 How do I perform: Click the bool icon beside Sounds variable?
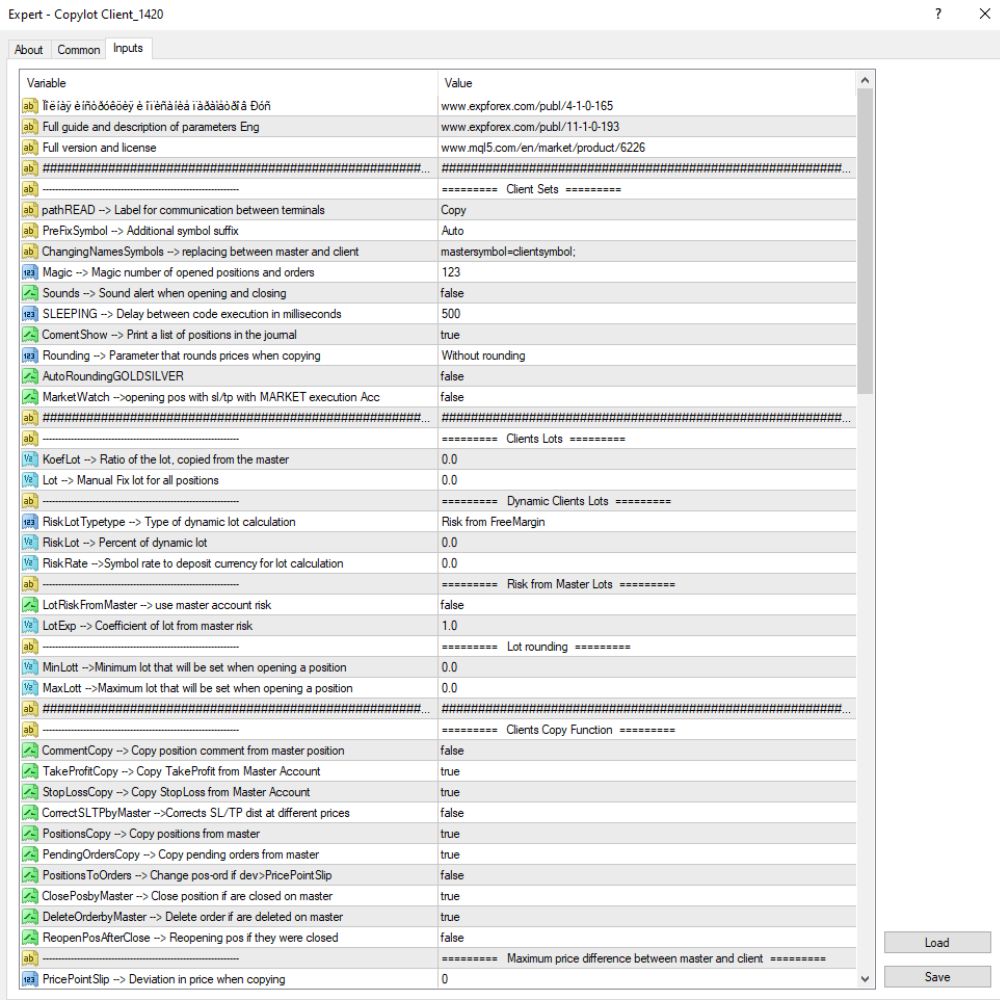pyautogui.click(x=29, y=293)
